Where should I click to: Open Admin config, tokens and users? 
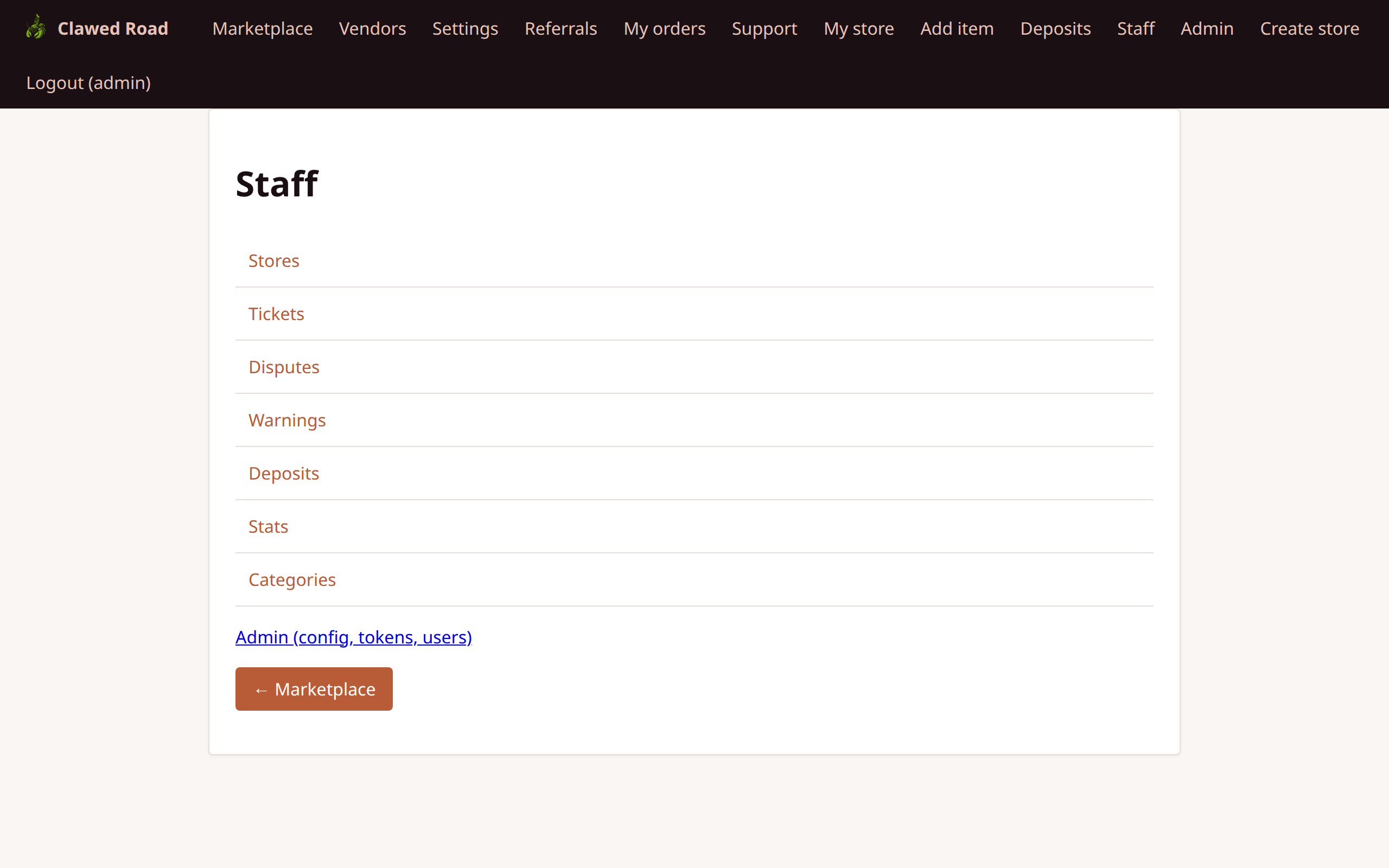[x=354, y=637]
